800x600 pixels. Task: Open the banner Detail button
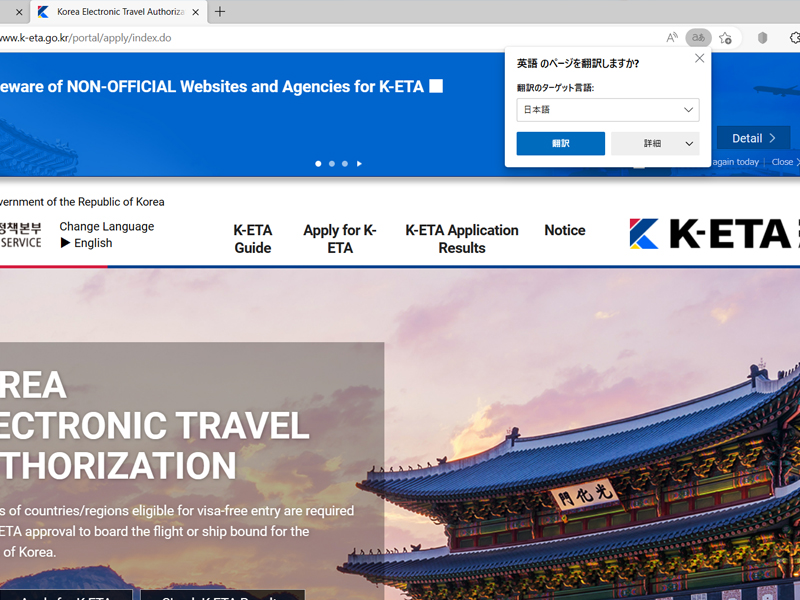(x=754, y=138)
